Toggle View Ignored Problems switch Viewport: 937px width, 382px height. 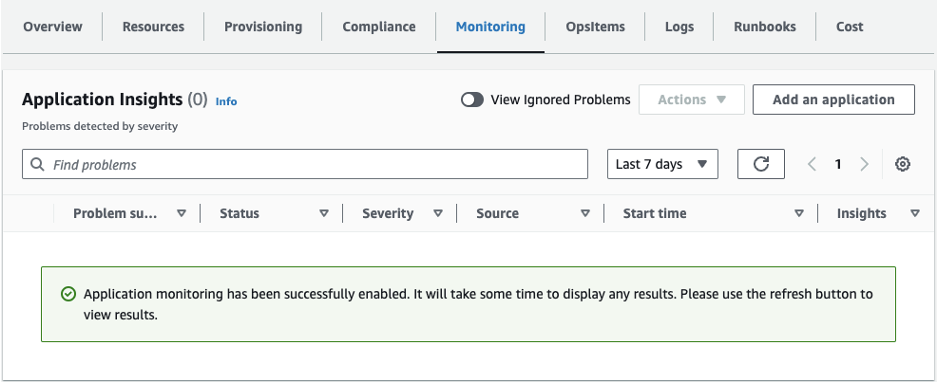pos(472,100)
